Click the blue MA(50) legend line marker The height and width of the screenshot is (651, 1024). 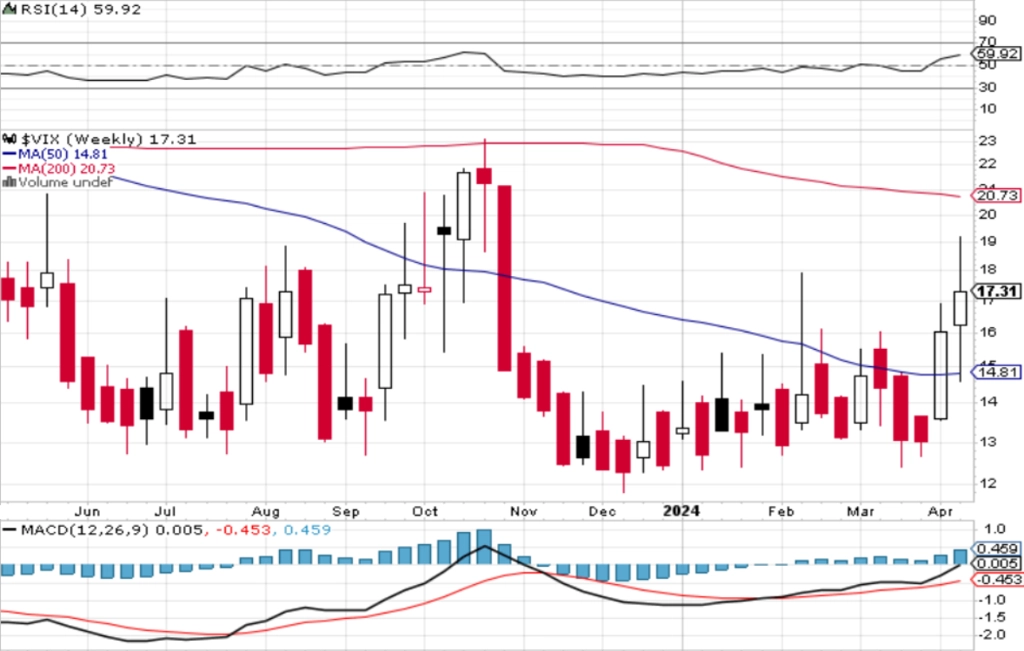click(9, 154)
